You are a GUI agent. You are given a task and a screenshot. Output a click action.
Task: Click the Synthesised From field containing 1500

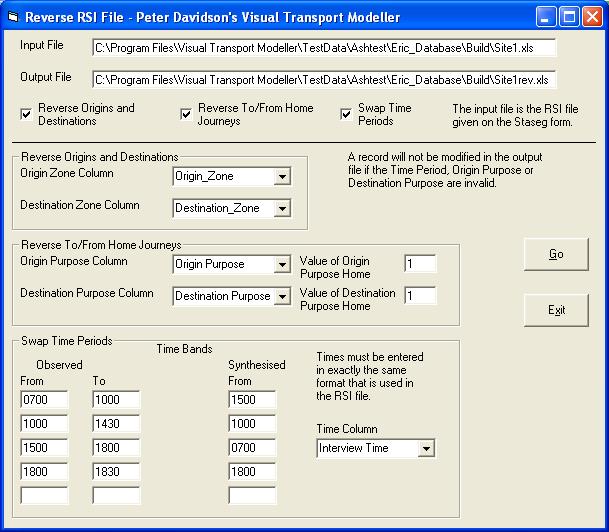[252, 400]
